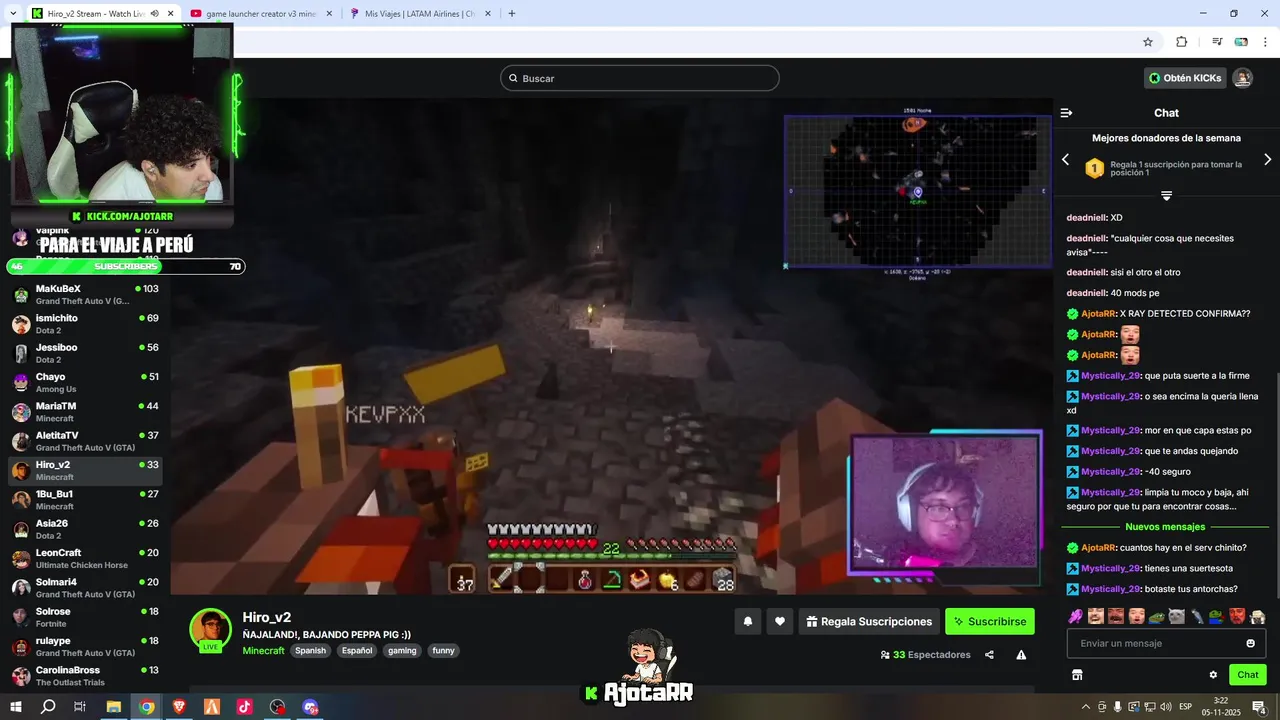Screen dimensions: 1280x720
Task: Report stream with warning triangle icon
Action: (x=1021, y=655)
